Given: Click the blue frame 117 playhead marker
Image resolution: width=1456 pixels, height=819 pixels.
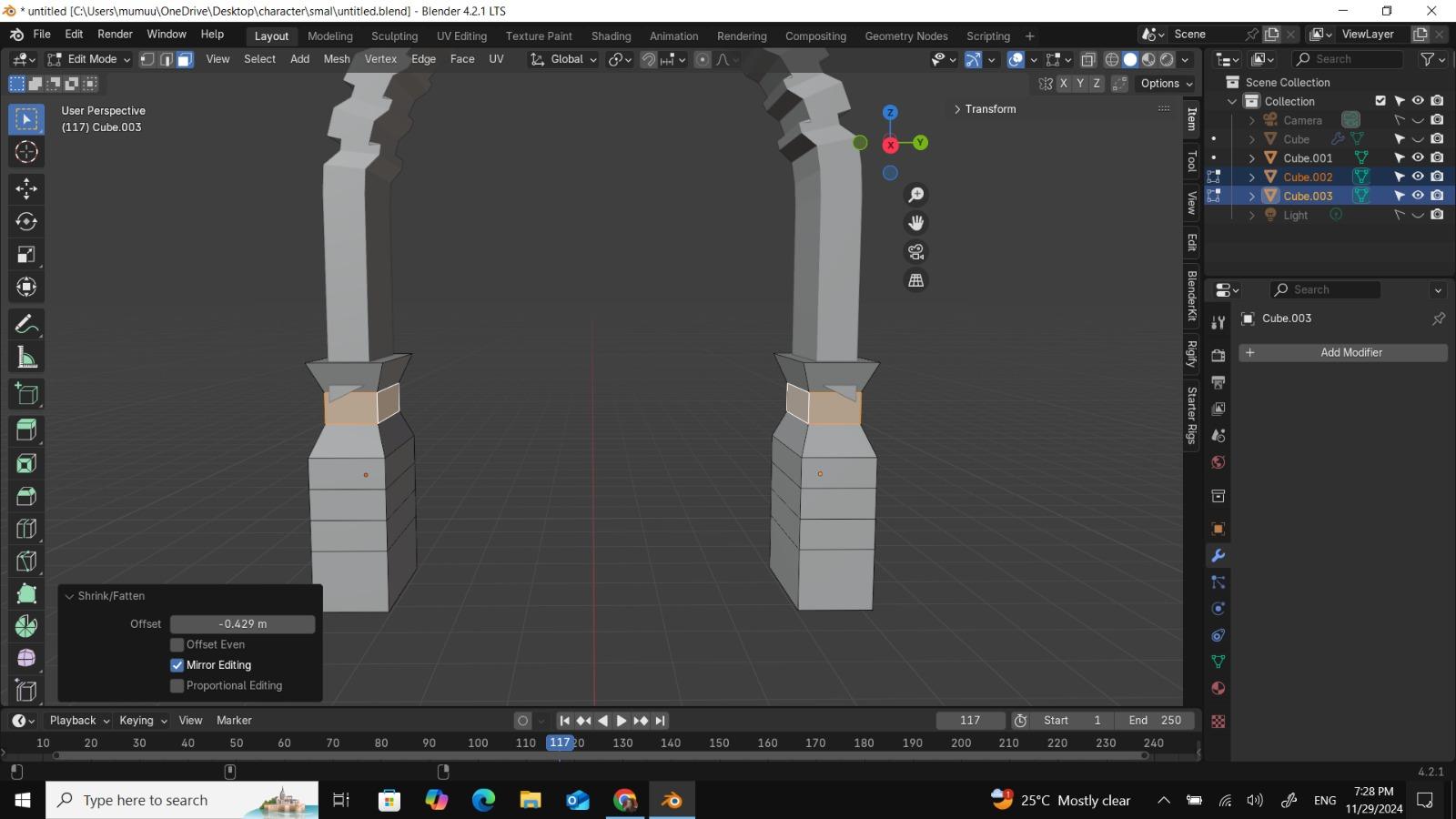Looking at the screenshot, I should [560, 743].
